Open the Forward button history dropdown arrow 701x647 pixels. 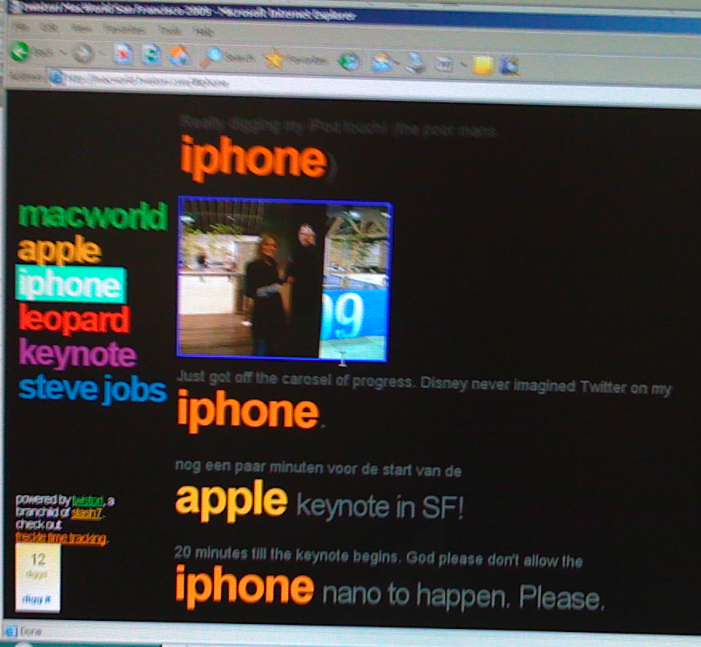point(101,55)
